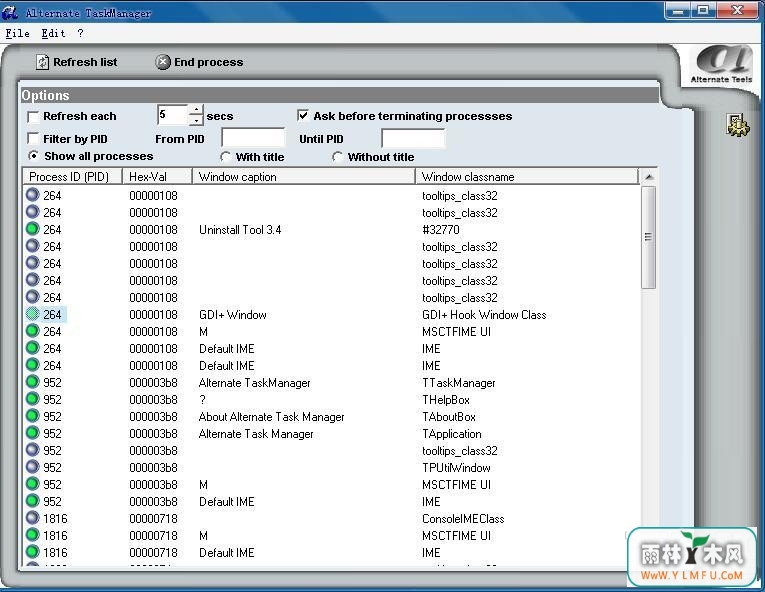The height and width of the screenshot is (592, 765).
Task: Click the GDI+ Hook Window Class entry
Action: [484, 315]
